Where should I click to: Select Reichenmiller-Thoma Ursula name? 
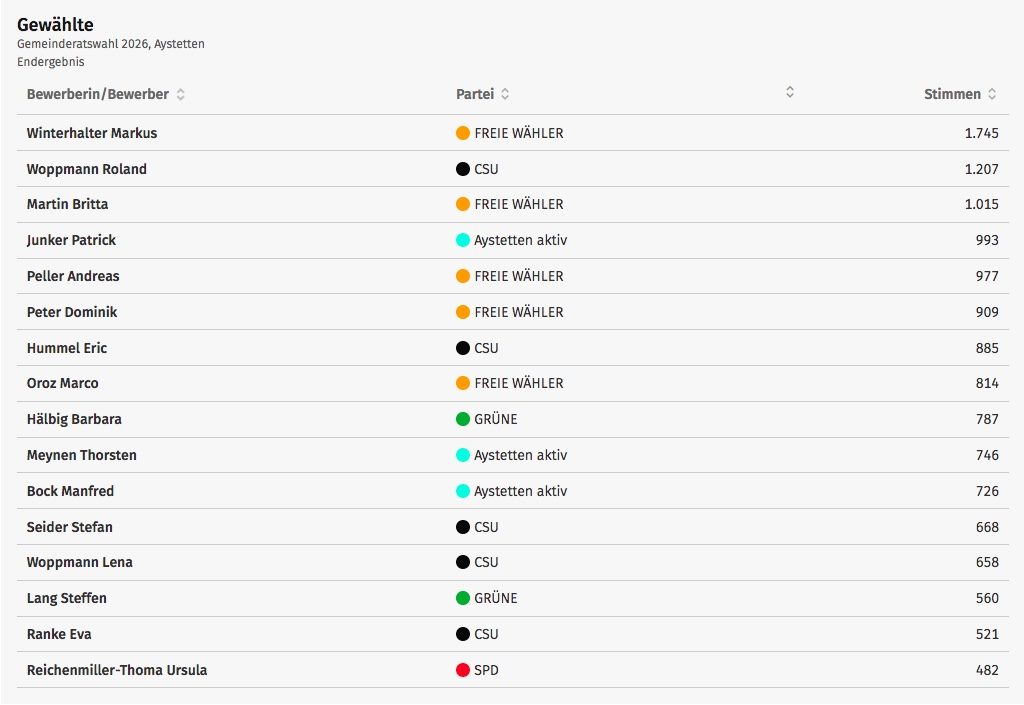pyautogui.click(x=117, y=670)
